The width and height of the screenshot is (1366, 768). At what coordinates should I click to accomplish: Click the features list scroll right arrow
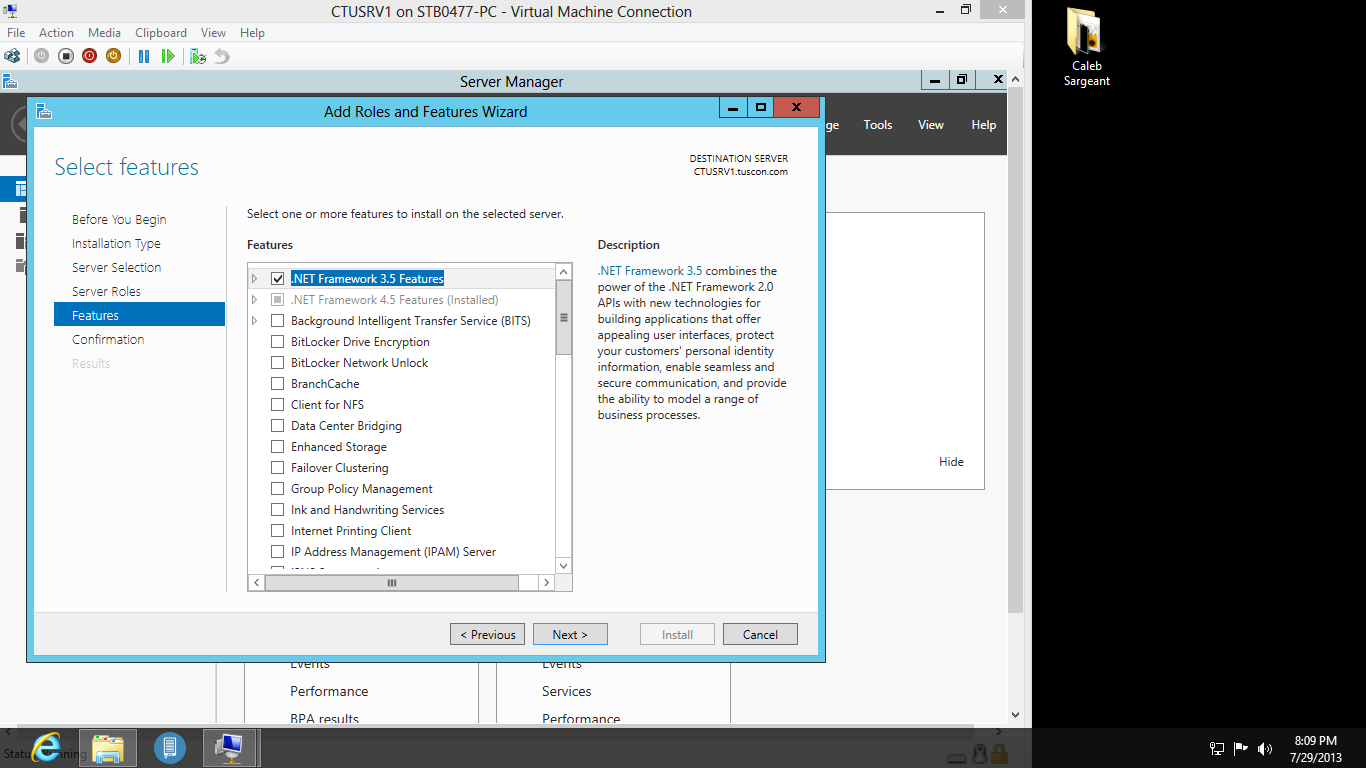pyautogui.click(x=546, y=582)
